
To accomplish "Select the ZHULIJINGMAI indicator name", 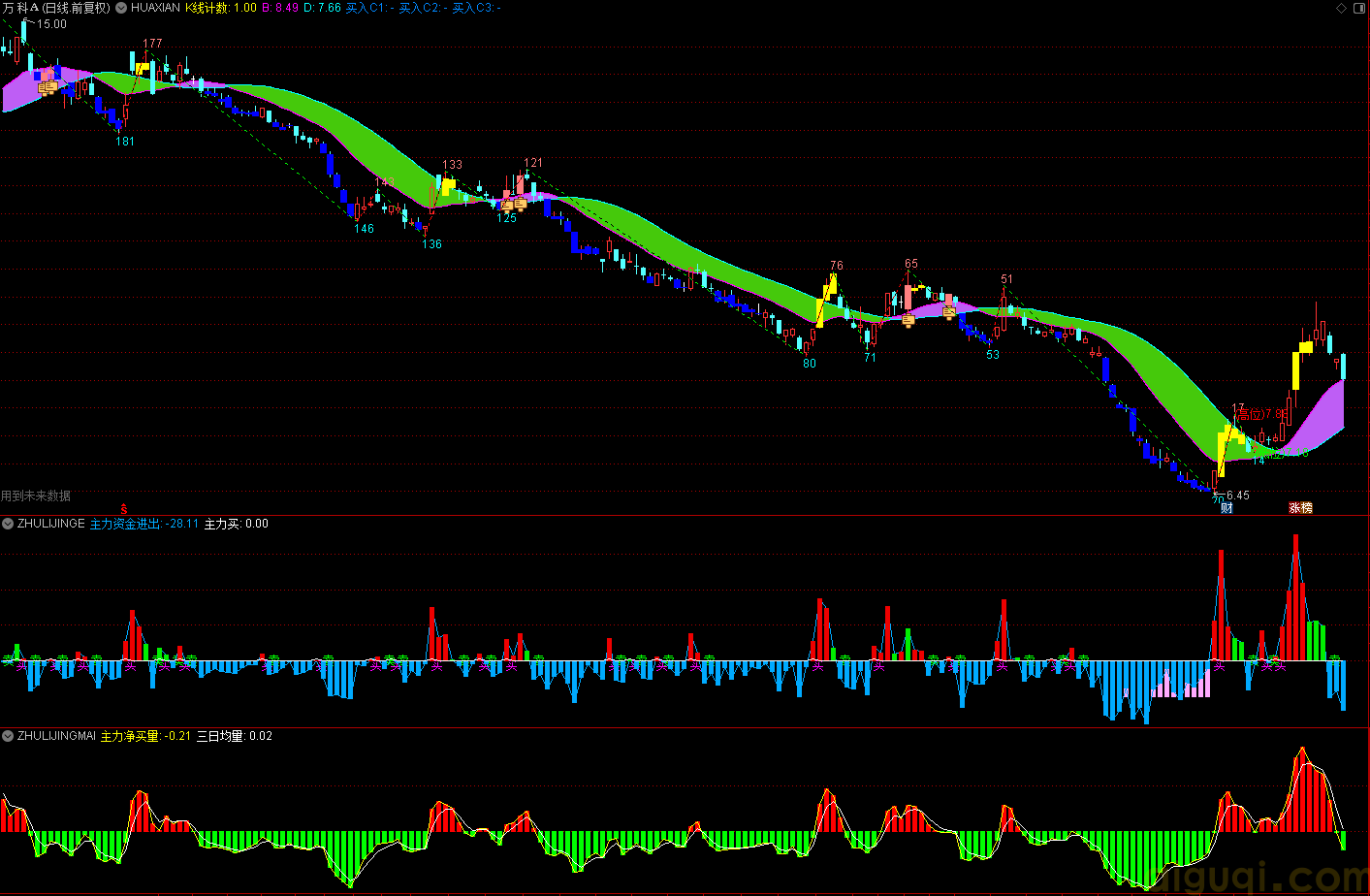I will (x=57, y=736).
